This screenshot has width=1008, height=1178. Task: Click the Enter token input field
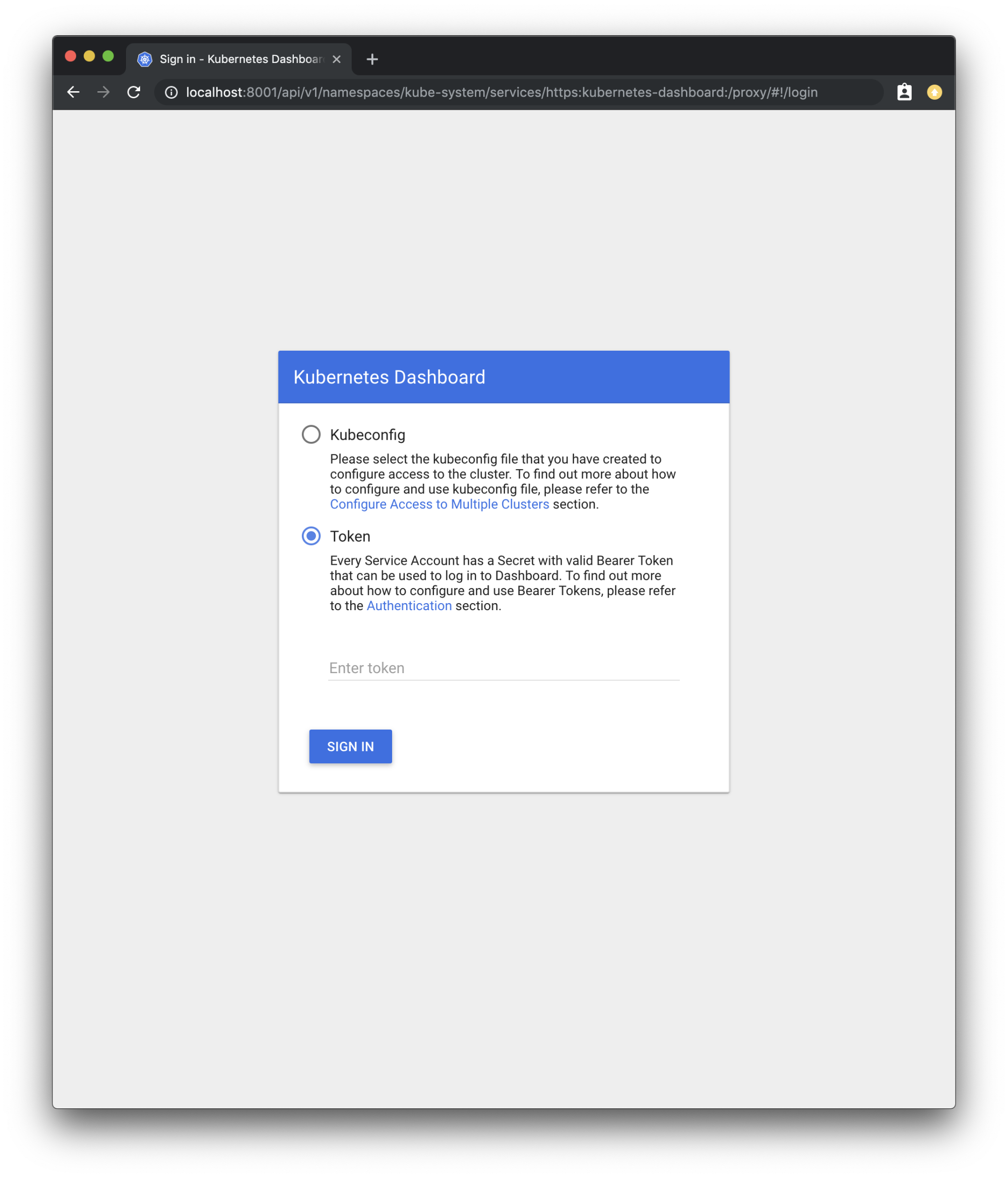pyautogui.click(x=503, y=668)
